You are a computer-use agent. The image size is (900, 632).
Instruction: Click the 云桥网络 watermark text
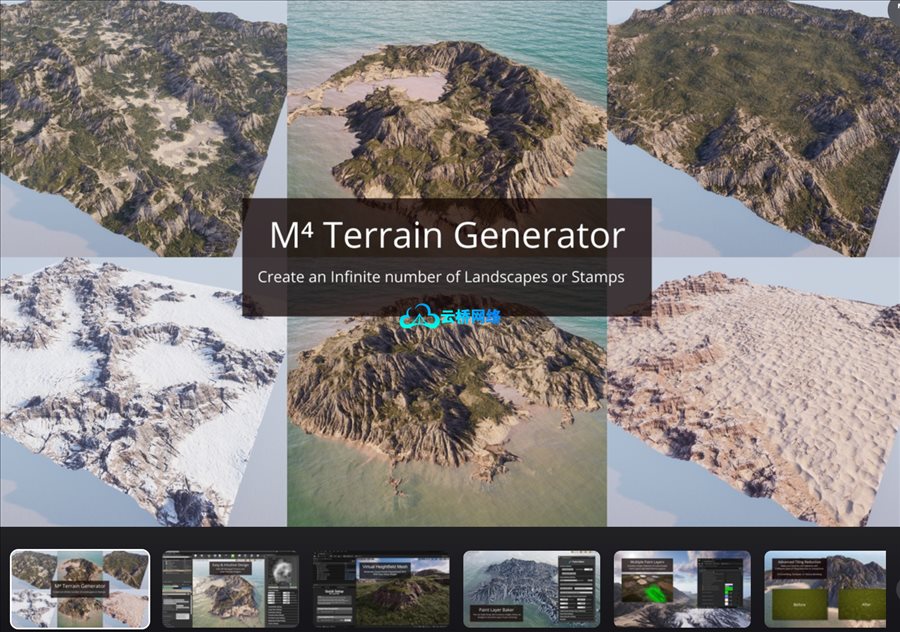471,317
